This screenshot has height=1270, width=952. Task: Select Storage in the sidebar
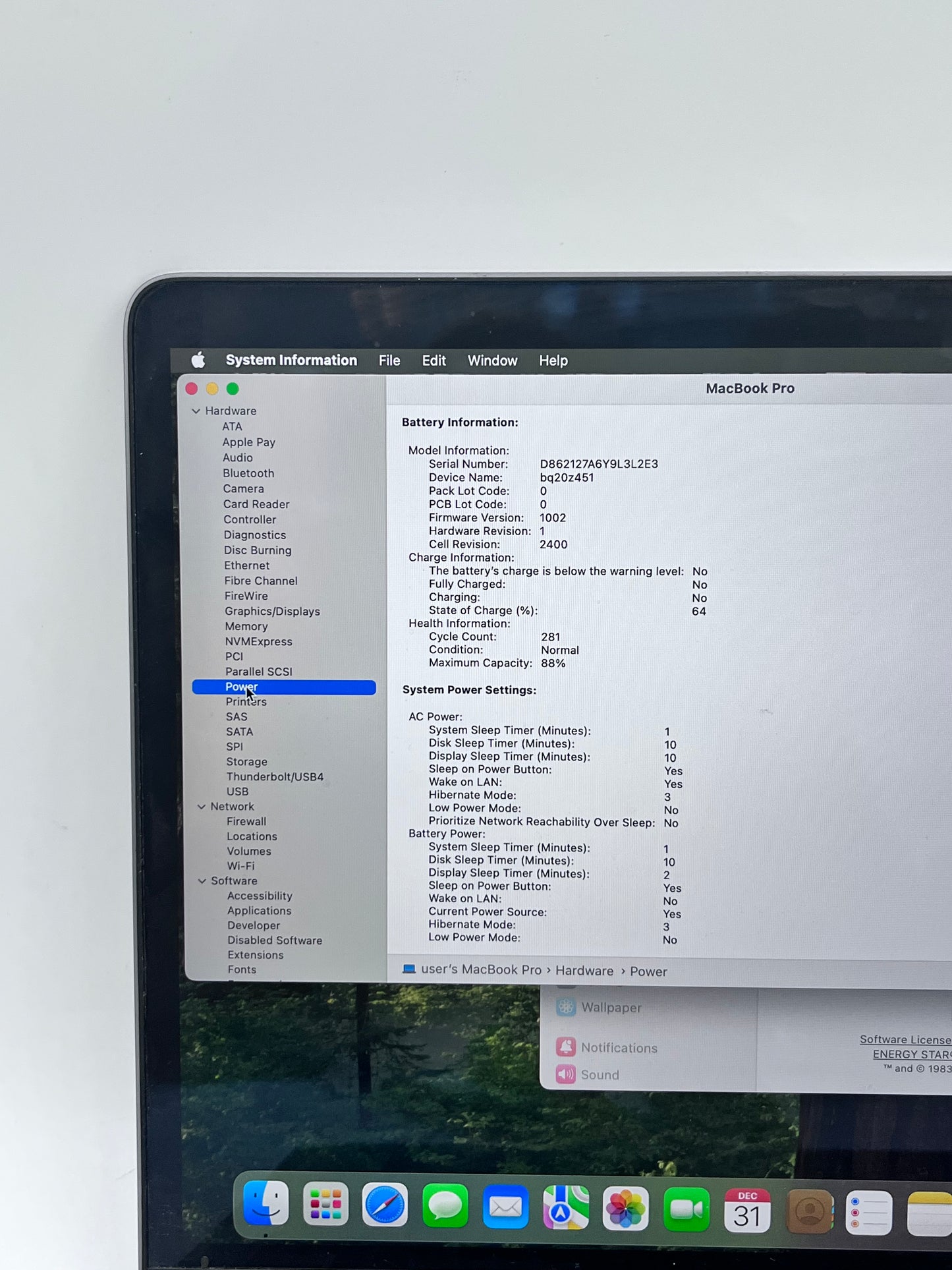coord(246,762)
